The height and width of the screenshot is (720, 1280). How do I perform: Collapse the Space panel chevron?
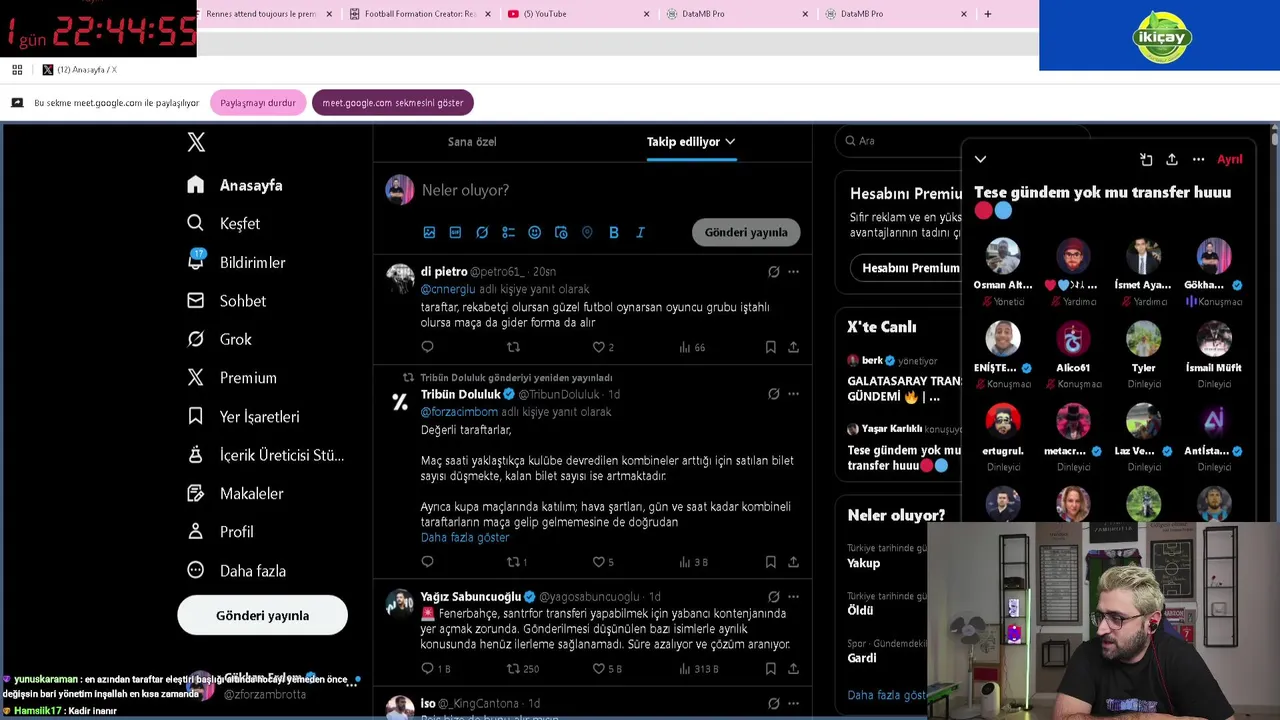980,159
